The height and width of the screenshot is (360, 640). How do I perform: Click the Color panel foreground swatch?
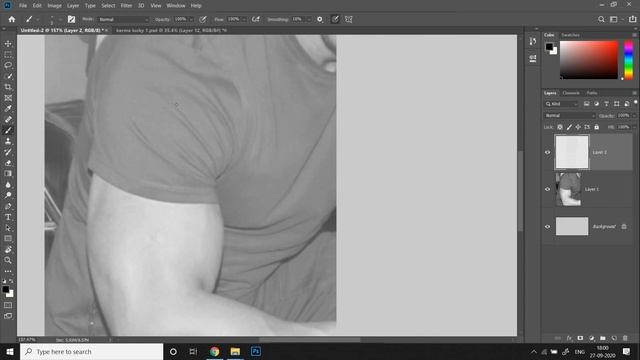(x=549, y=47)
